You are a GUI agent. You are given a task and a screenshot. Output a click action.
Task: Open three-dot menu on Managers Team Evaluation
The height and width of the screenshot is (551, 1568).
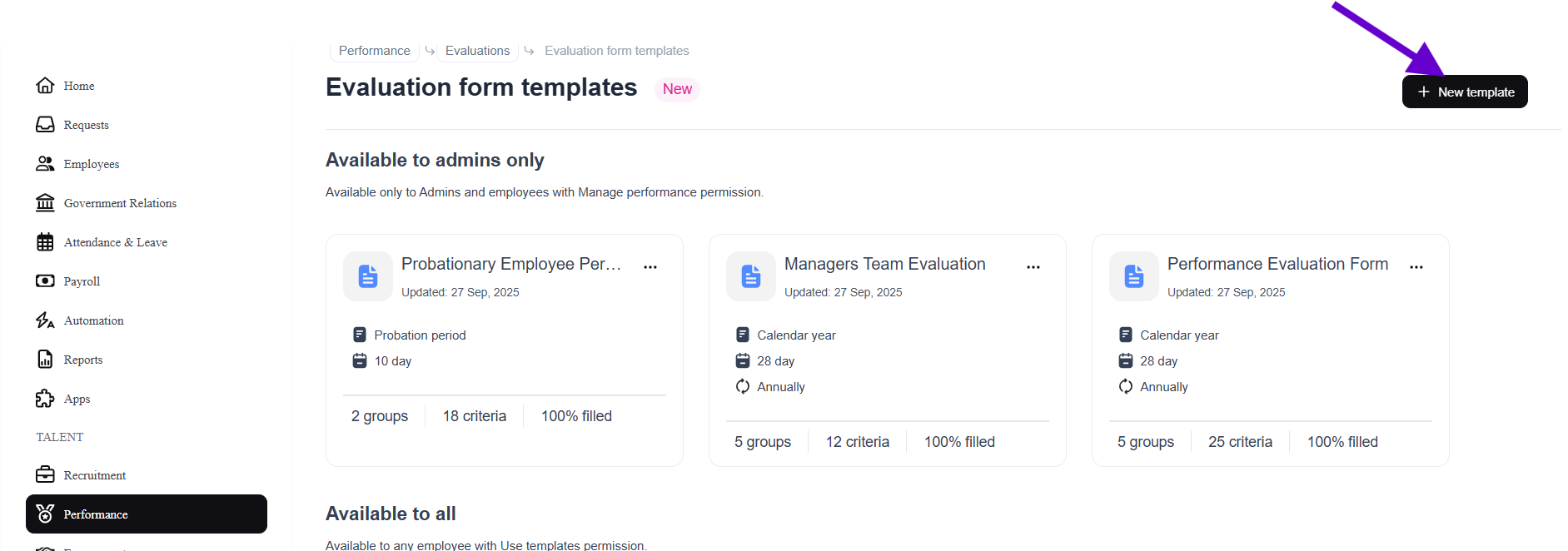click(x=1033, y=267)
